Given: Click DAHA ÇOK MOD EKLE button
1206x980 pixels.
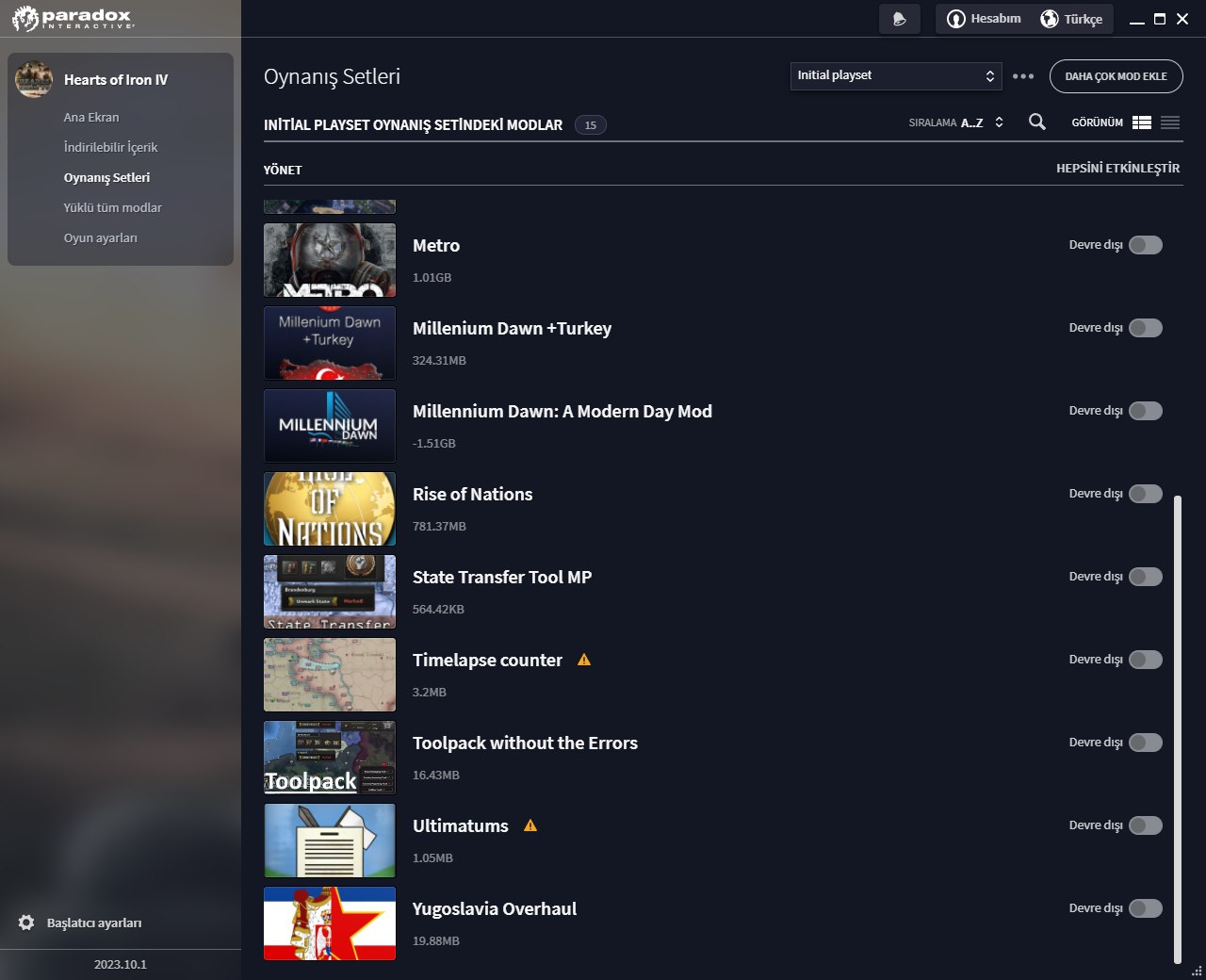Looking at the screenshot, I should point(1116,76).
